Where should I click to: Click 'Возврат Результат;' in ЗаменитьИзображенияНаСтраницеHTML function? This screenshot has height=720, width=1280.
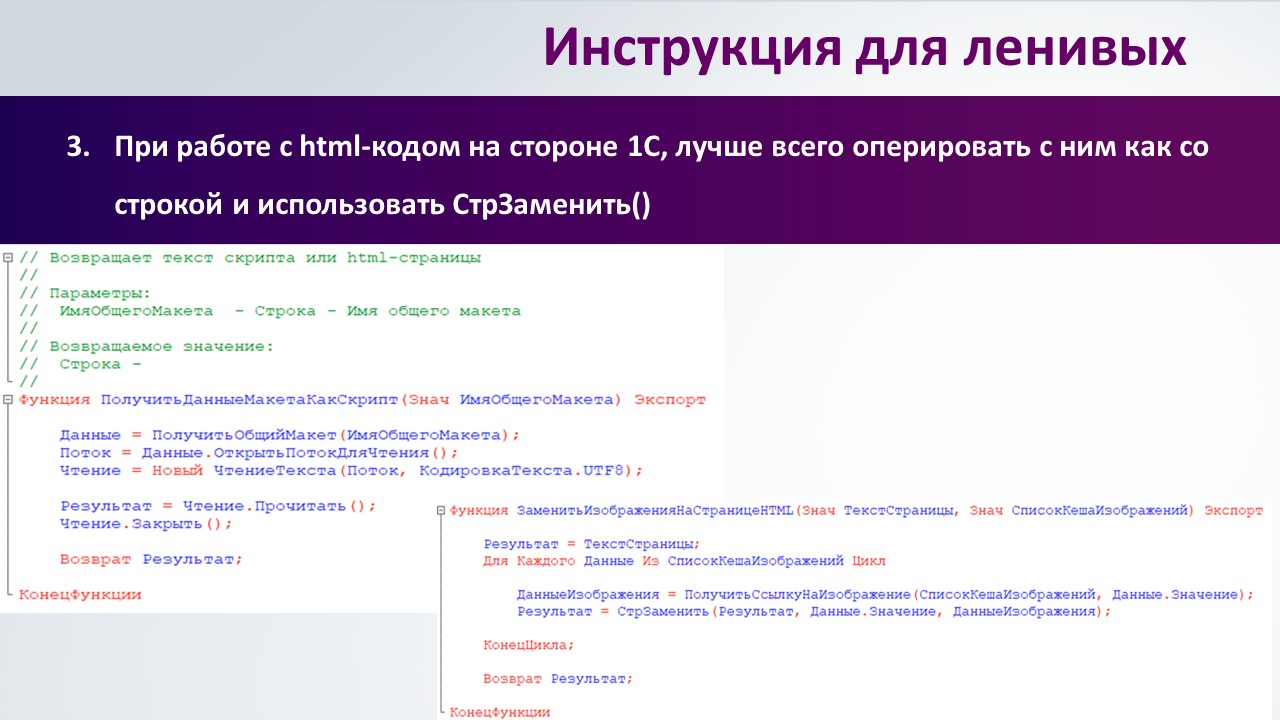(x=558, y=679)
